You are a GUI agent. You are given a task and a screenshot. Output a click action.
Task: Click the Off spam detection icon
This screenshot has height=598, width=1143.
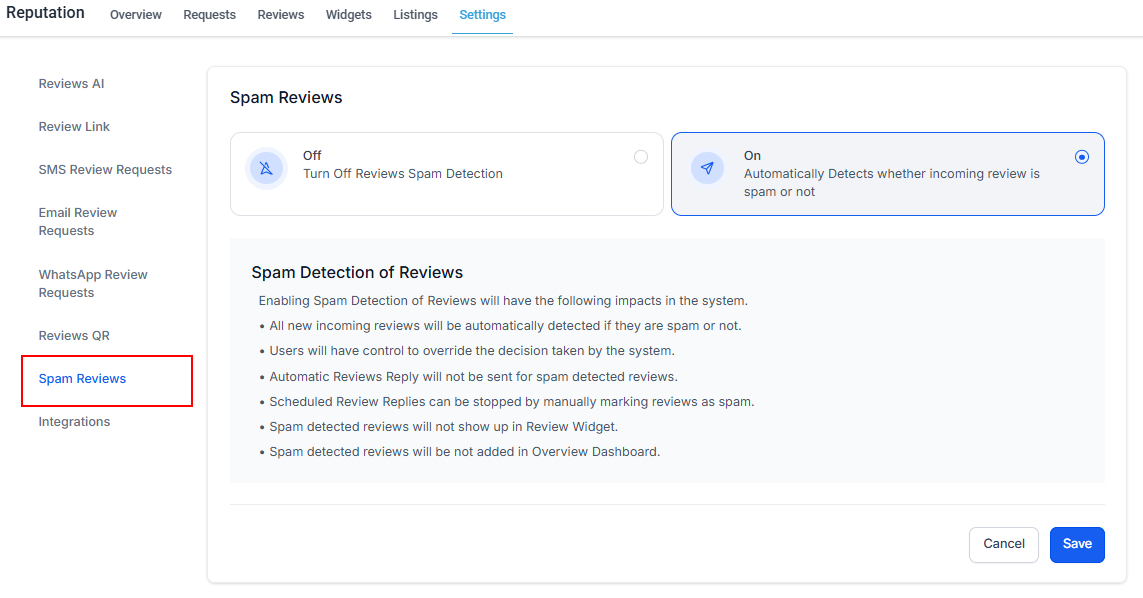tap(266, 168)
